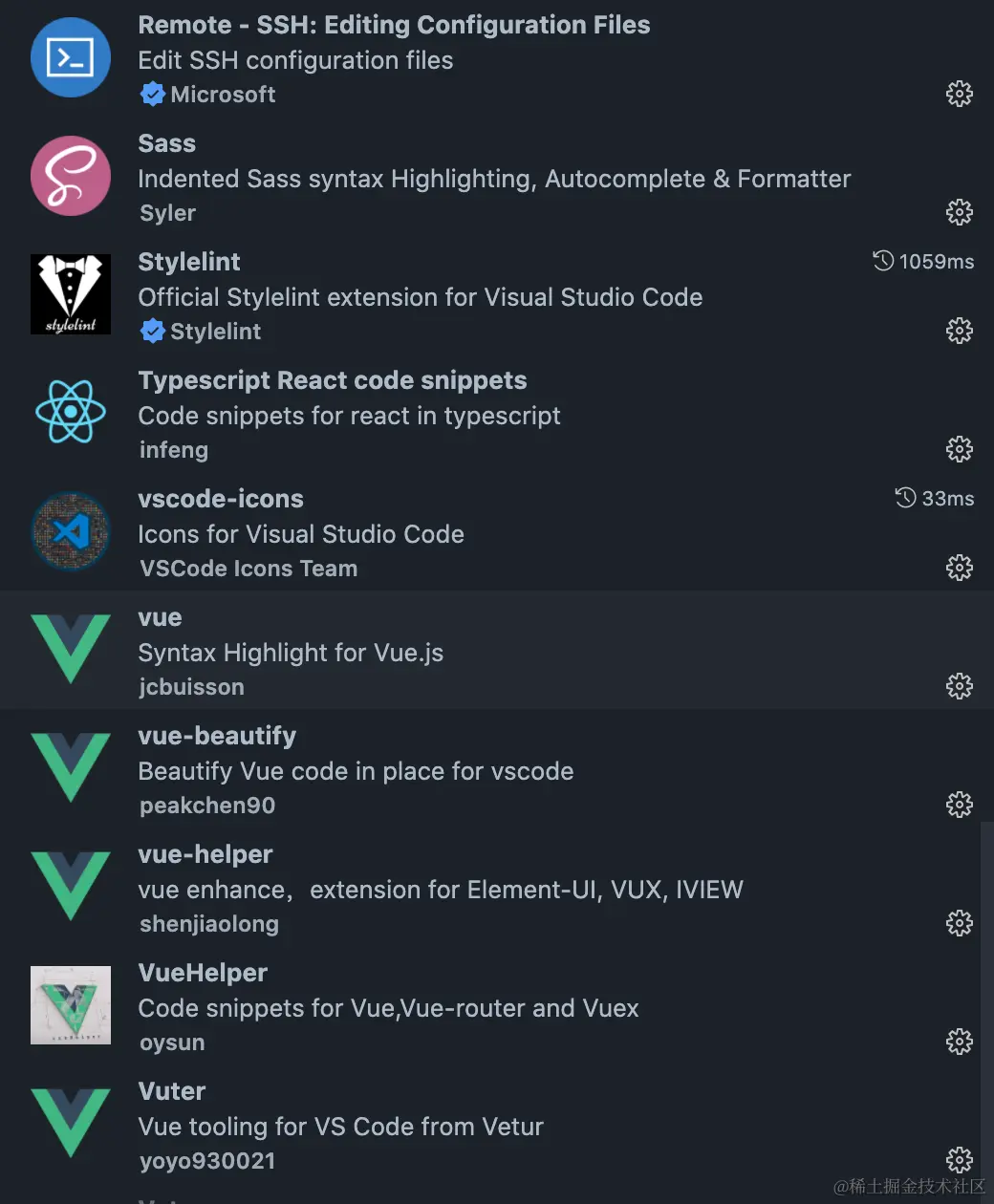Click vscode-icons 33ms activation time indicator
The height and width of the screenshot is (1204, 994).
tap(935, 499)
